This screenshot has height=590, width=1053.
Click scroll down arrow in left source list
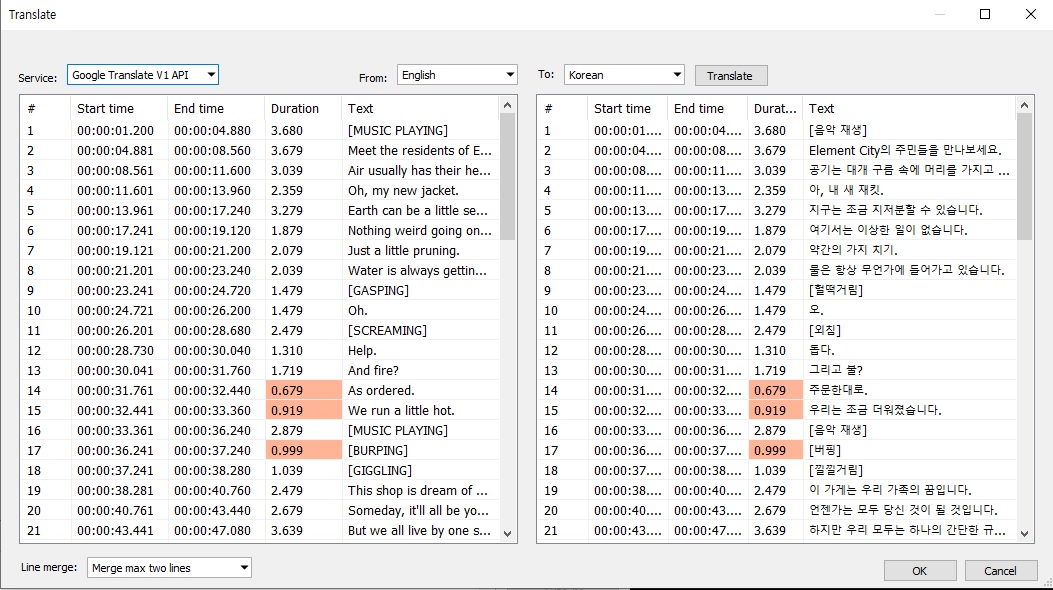tap(508, 534)
